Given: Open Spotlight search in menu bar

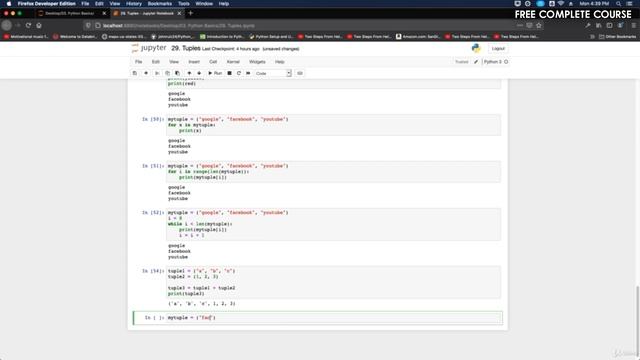Looking at the screenshot, I should click(x=618, y=4).
